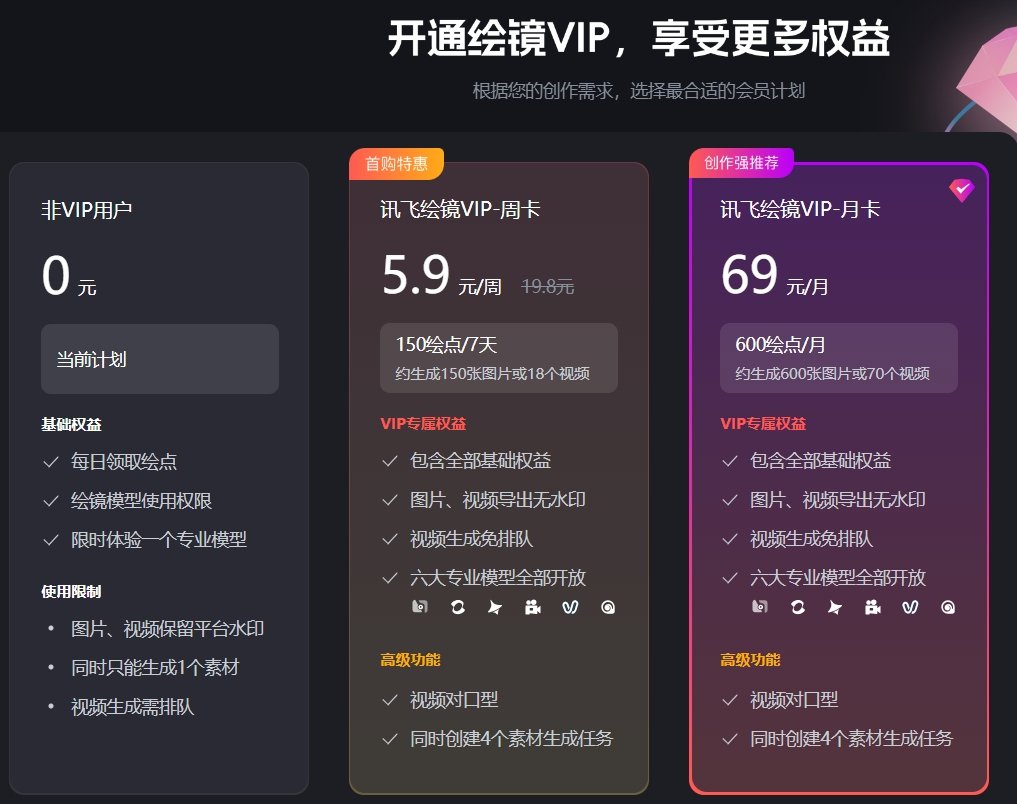Click 视频对口型 in 周卡 card
This screenshot has width=1017, height=804.
[x=453, y=699]
